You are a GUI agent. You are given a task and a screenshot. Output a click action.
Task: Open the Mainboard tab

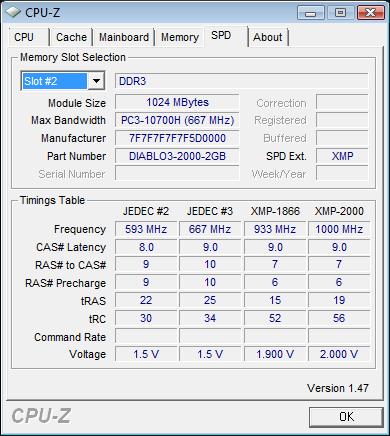(124, 37)
